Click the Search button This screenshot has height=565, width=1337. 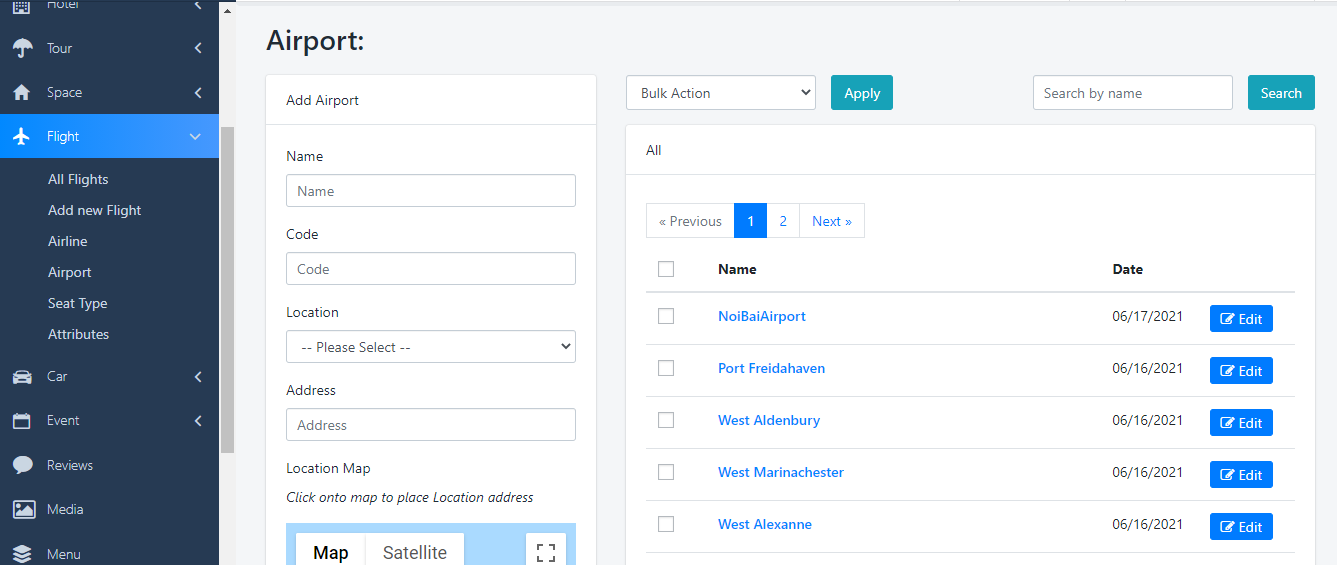[1280, 93]
